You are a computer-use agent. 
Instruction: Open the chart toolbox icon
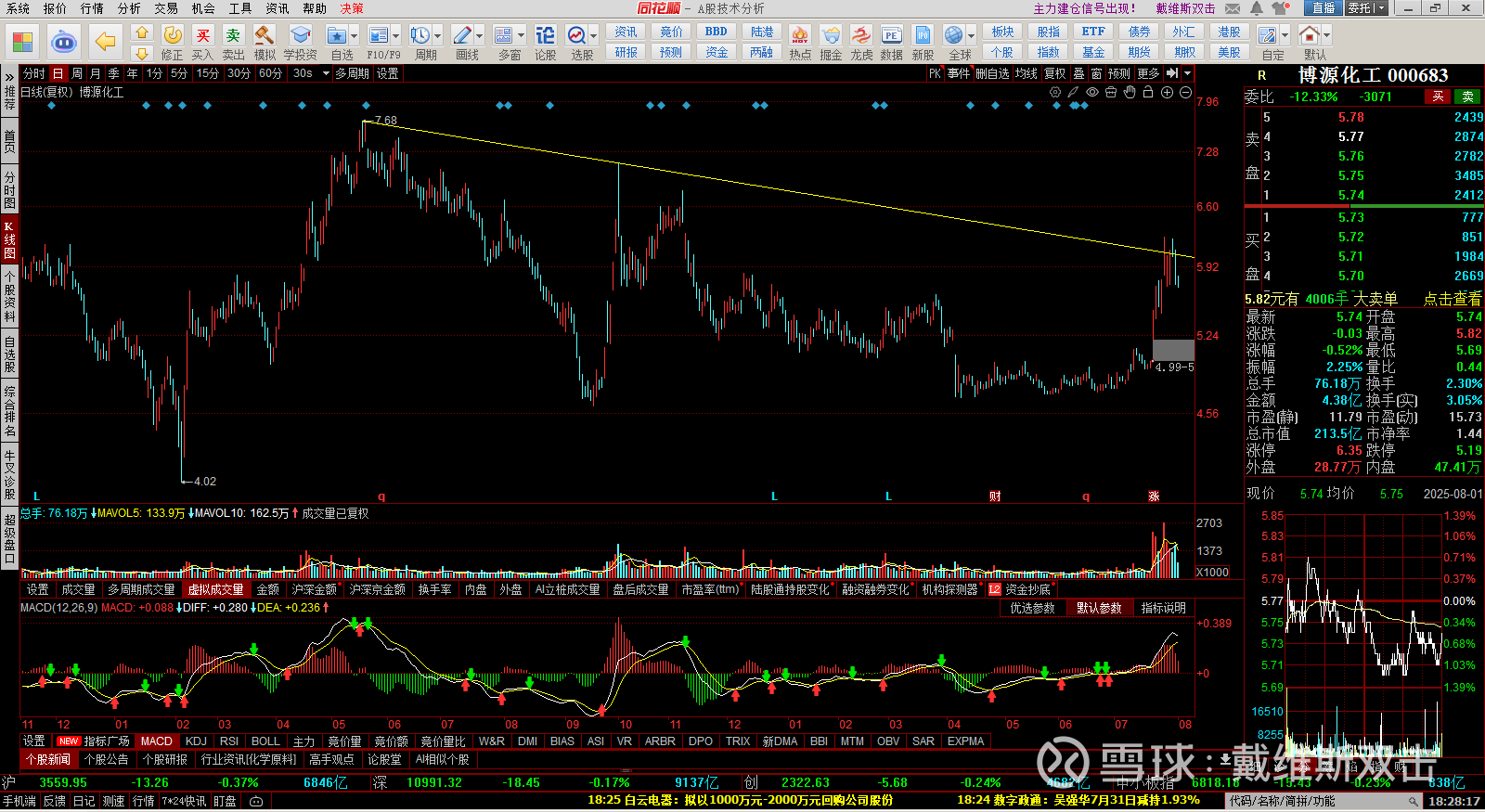coord(1111,93)
